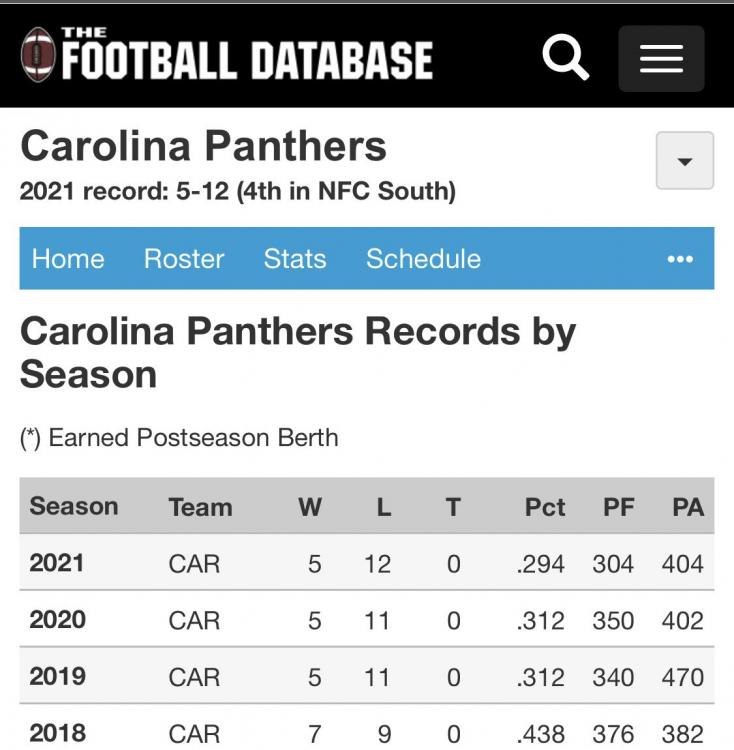Viewport: 734px width, 750px height.
Task: Click the PF column header
Action: click(x=618, y=507)
